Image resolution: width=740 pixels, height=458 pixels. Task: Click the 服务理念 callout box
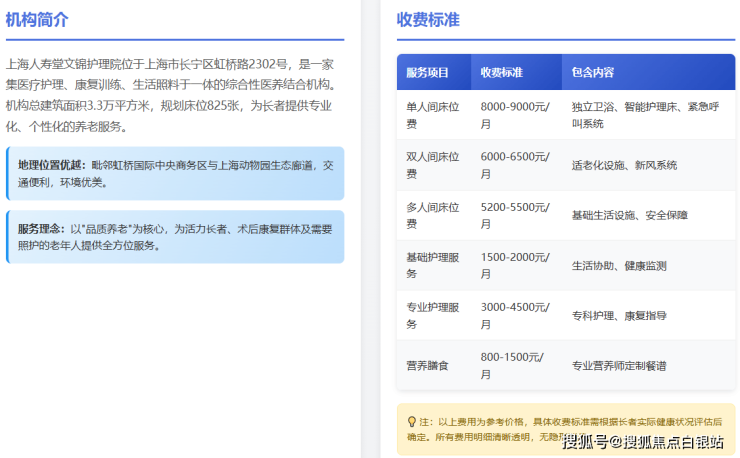click(175, 236)
